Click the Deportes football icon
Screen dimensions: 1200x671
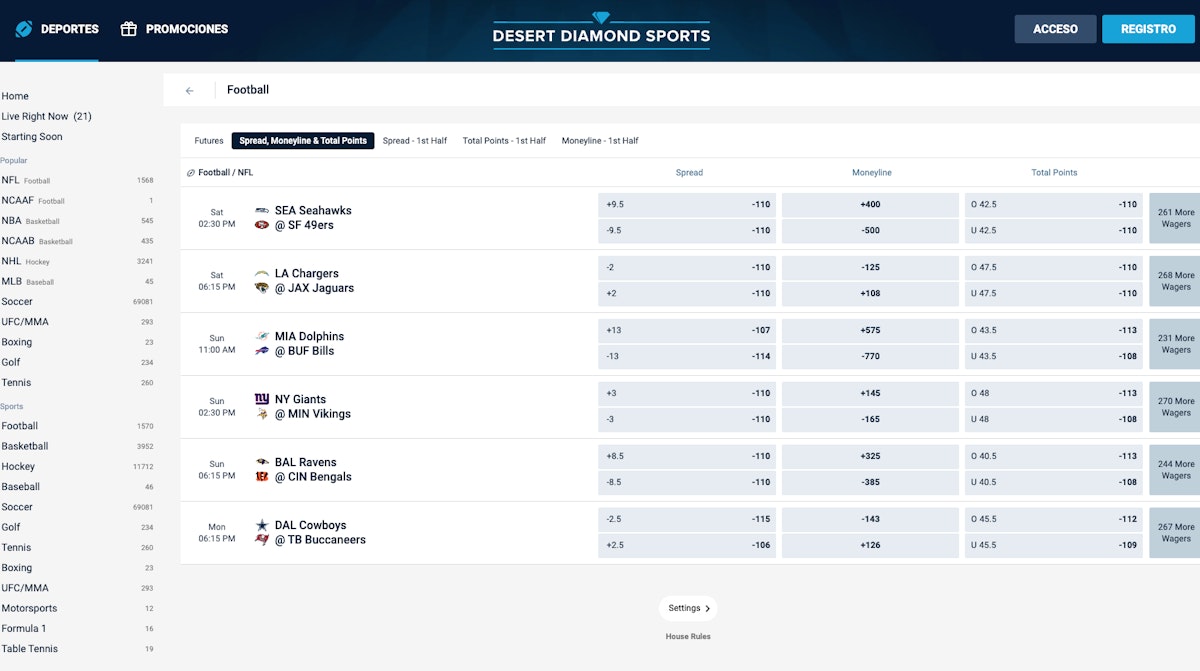(x=24, y=29)
